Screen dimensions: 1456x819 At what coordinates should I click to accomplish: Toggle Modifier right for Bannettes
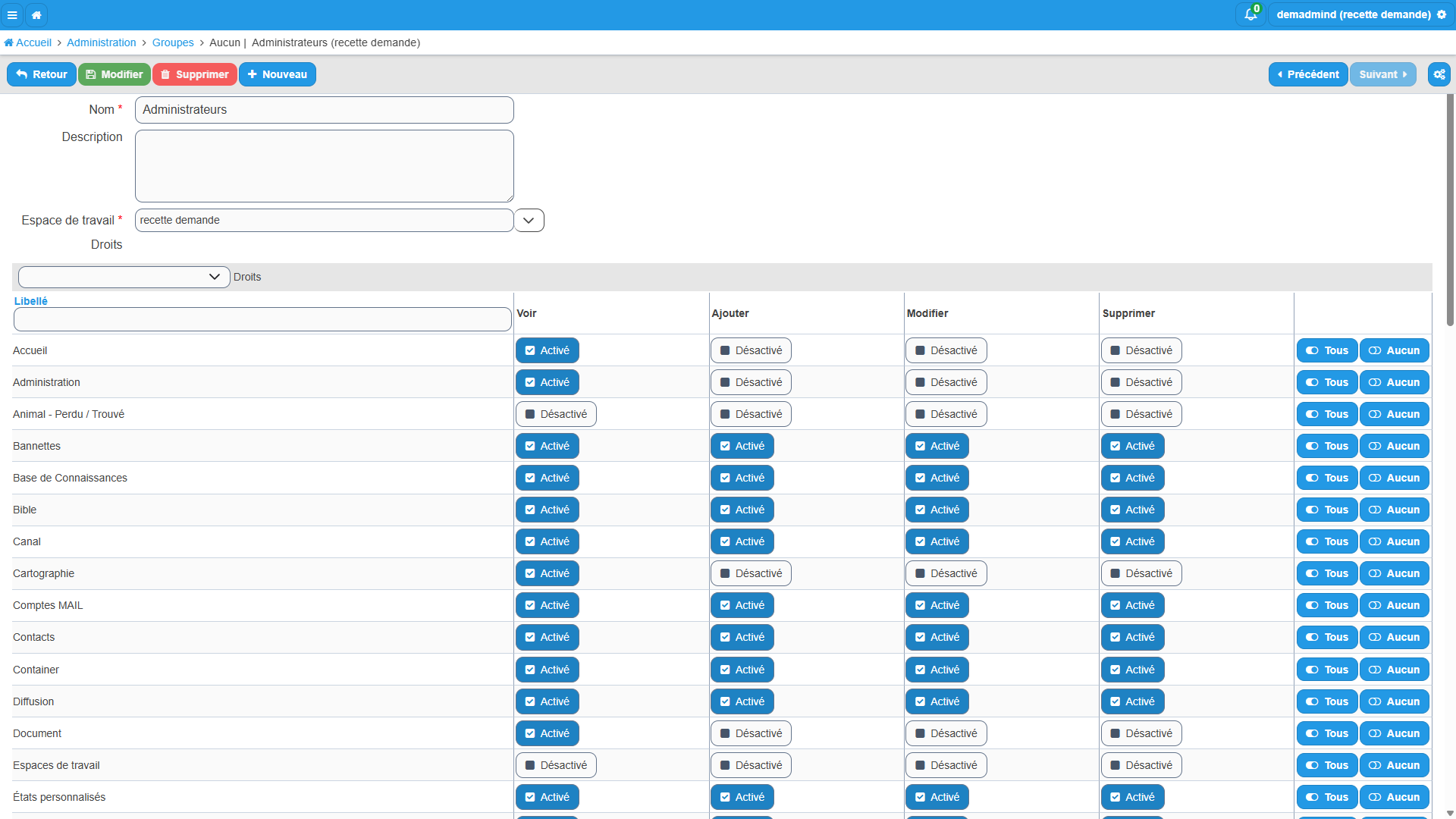point(937,446)
